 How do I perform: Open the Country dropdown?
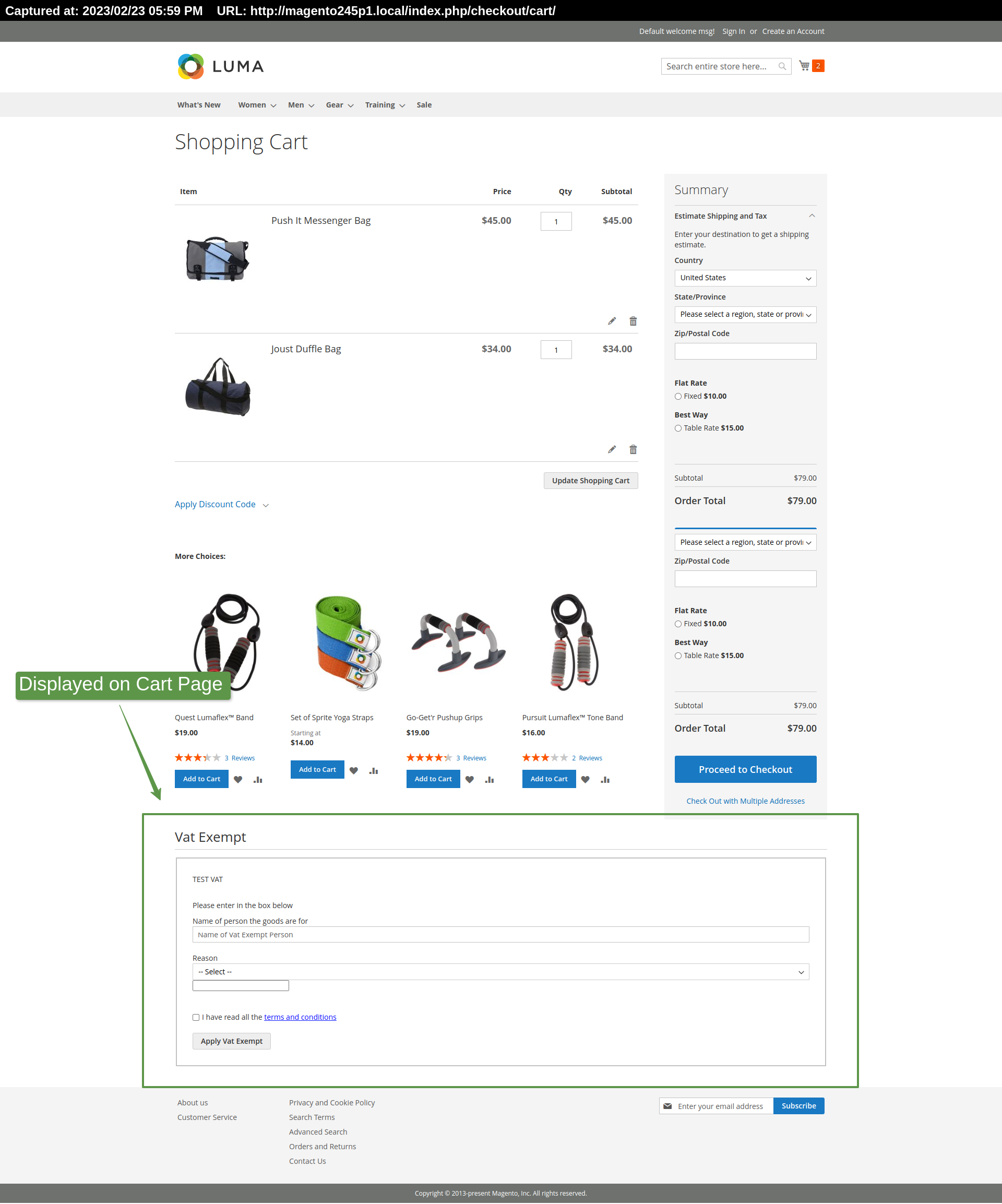pyautogui.click(x=745, y=278)
